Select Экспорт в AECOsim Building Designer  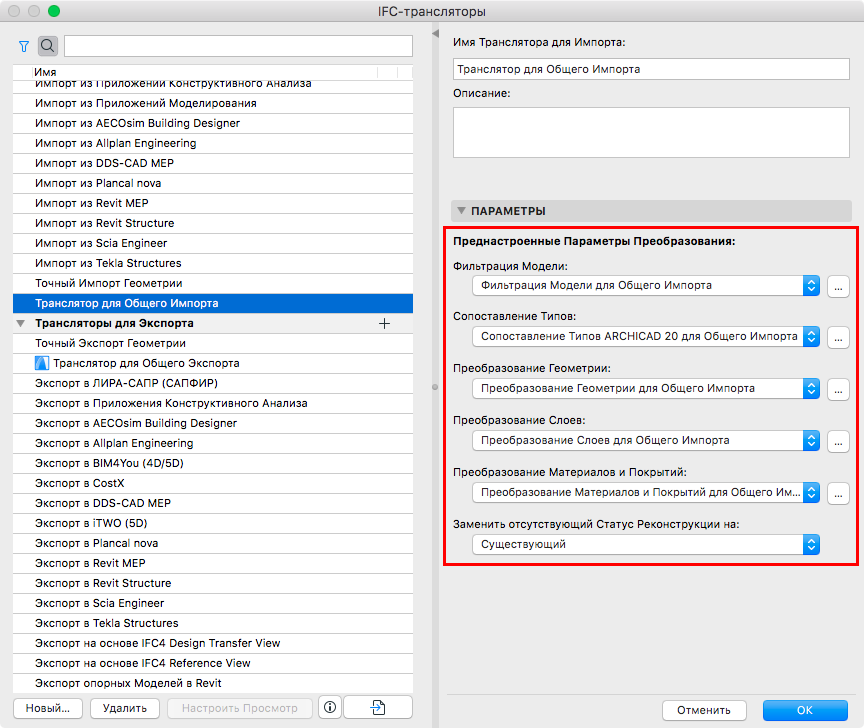tap(213, 423)
